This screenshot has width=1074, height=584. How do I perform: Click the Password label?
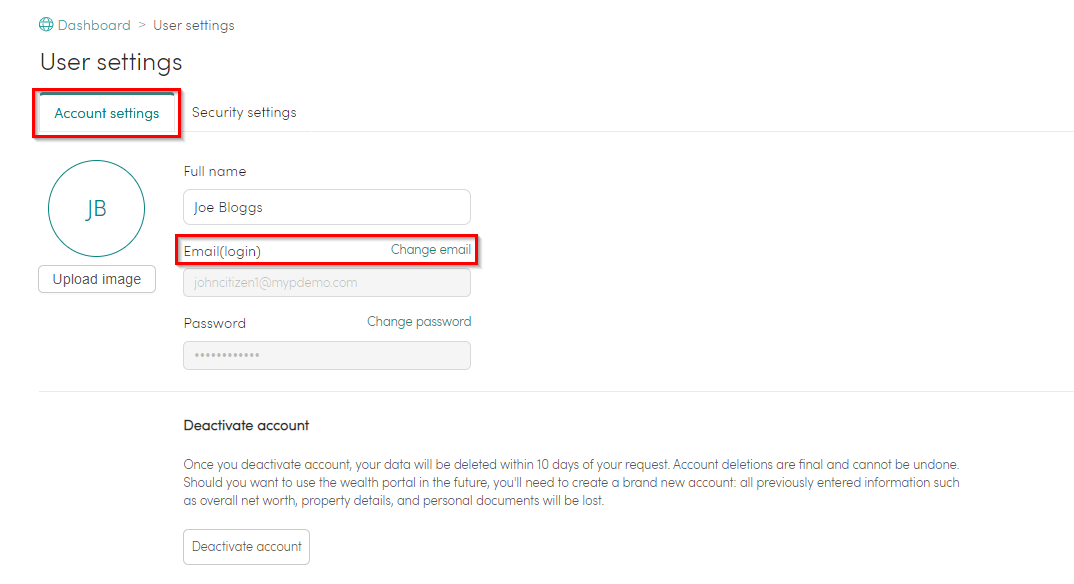pos(214,323)
